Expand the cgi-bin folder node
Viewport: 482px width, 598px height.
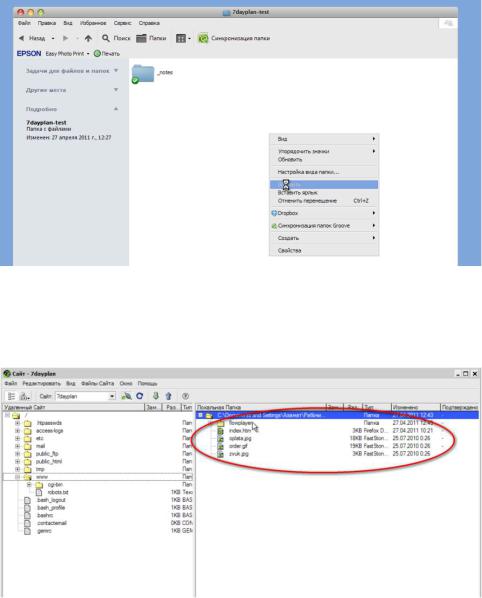(29, 485)
